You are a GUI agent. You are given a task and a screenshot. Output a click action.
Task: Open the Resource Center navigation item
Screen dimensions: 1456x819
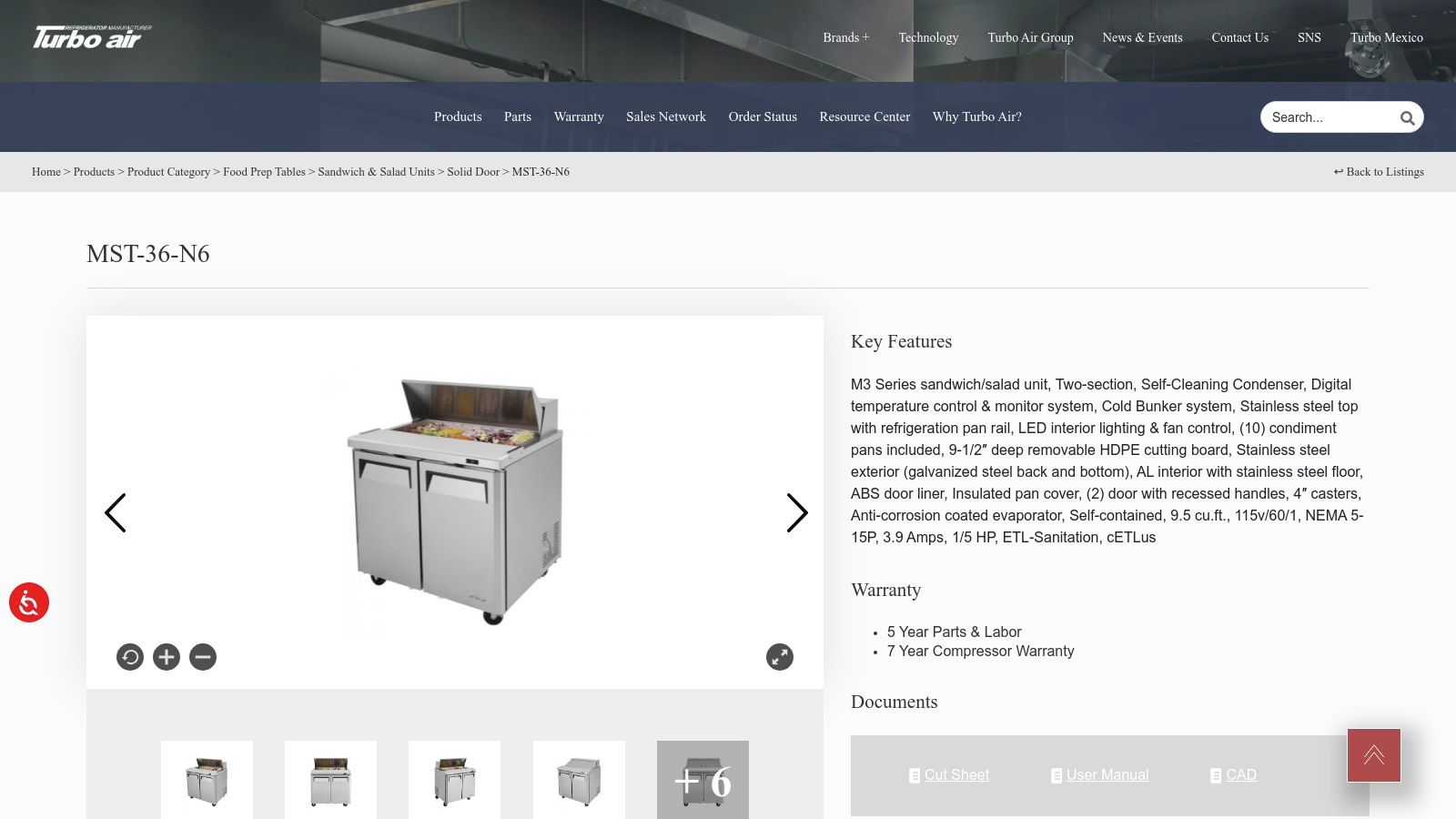pyautogui.click(x=864, y=116)
